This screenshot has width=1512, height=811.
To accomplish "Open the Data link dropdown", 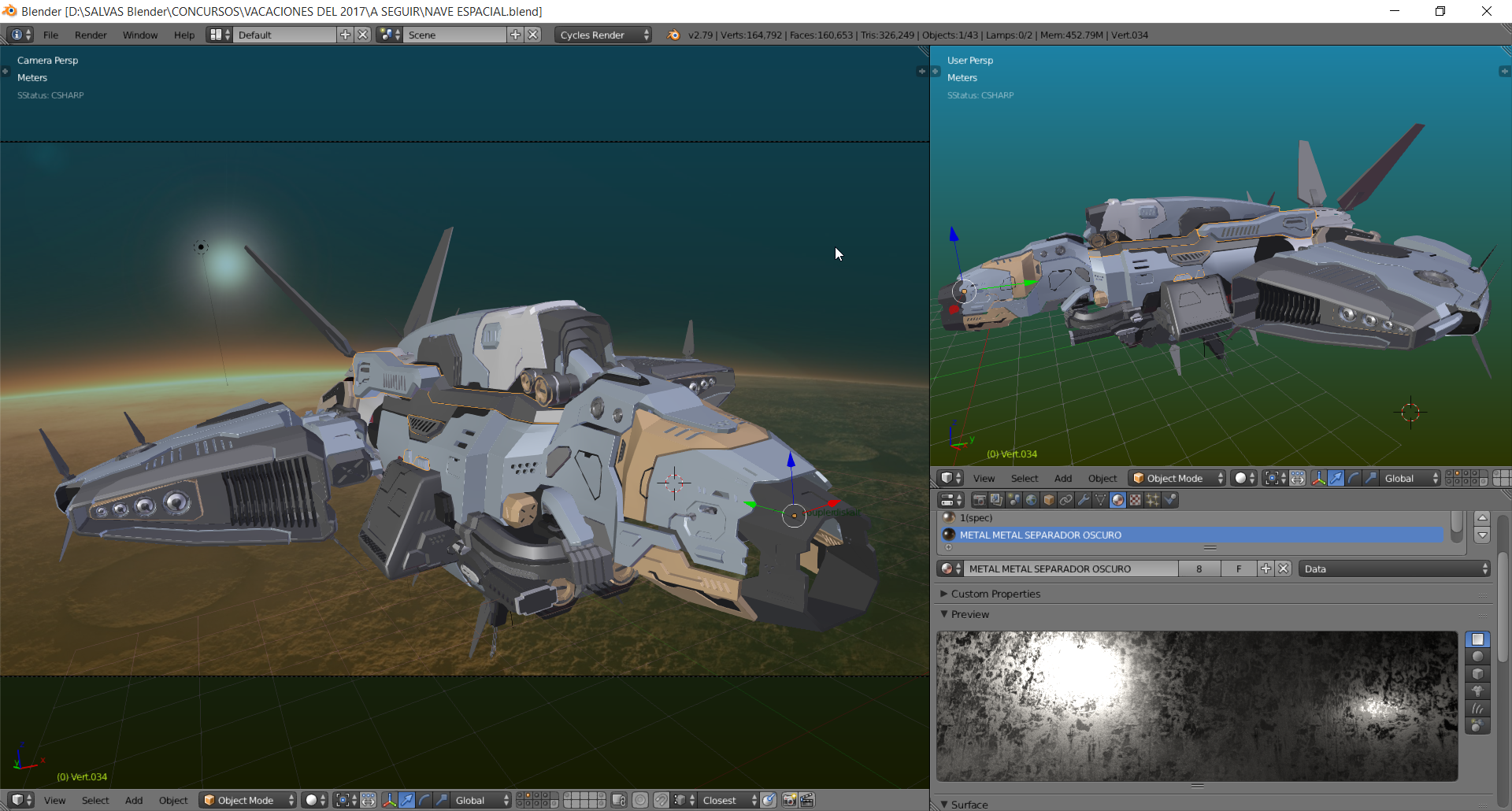I will point(1395,568).
